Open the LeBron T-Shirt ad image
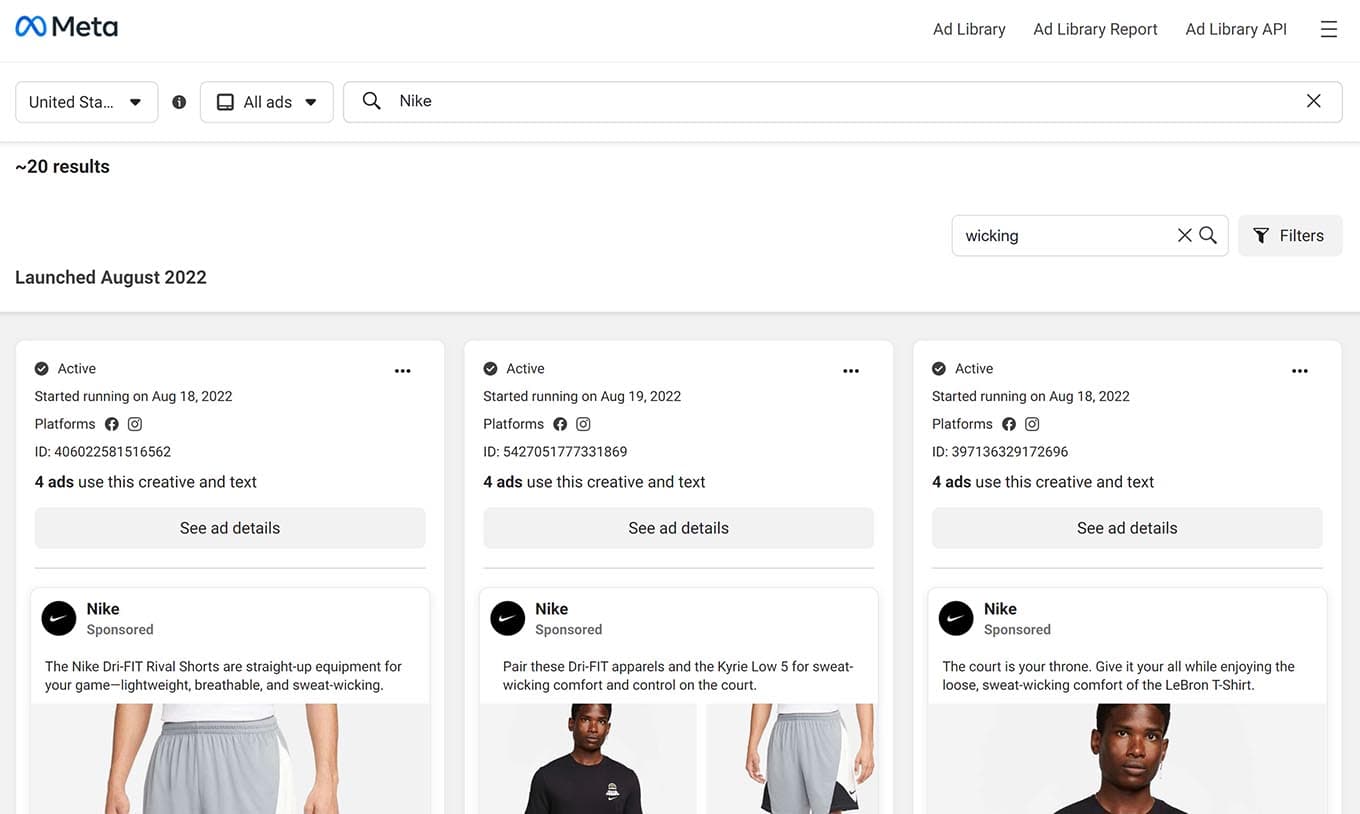Screen dimensions: 1360x814 pos(1127,759)
